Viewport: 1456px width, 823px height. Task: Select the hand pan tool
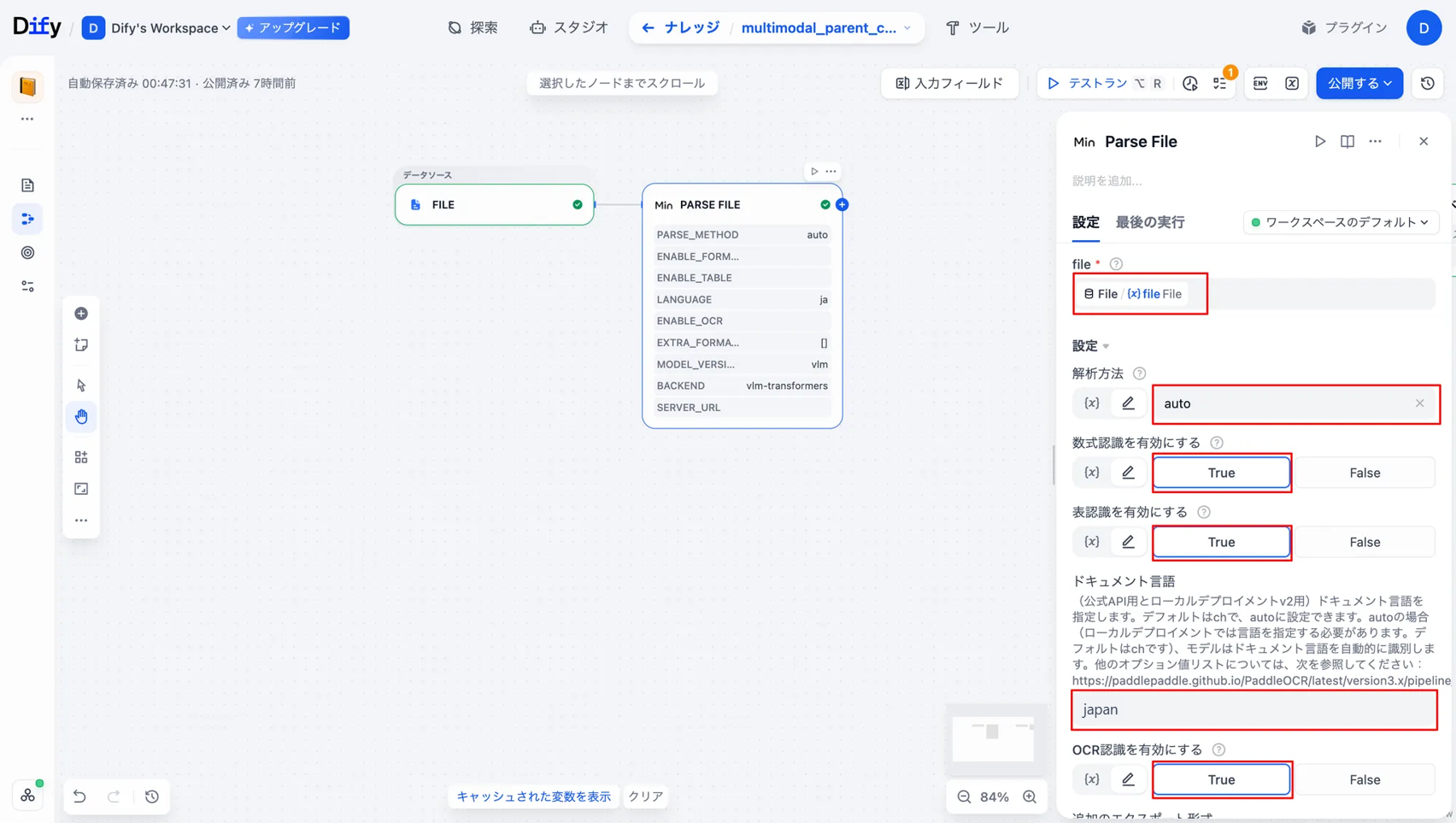point(81,417)
